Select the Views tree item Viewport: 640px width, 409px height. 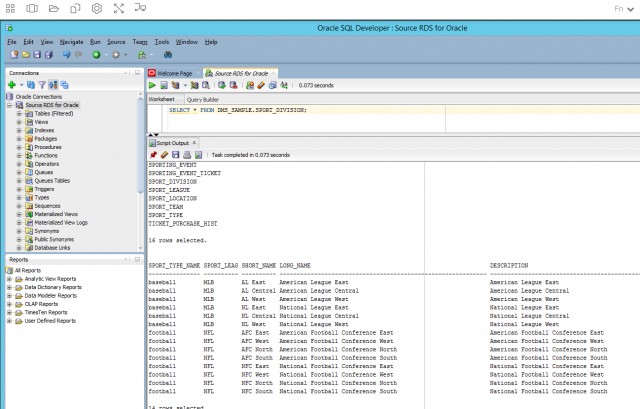pos(41,122)
